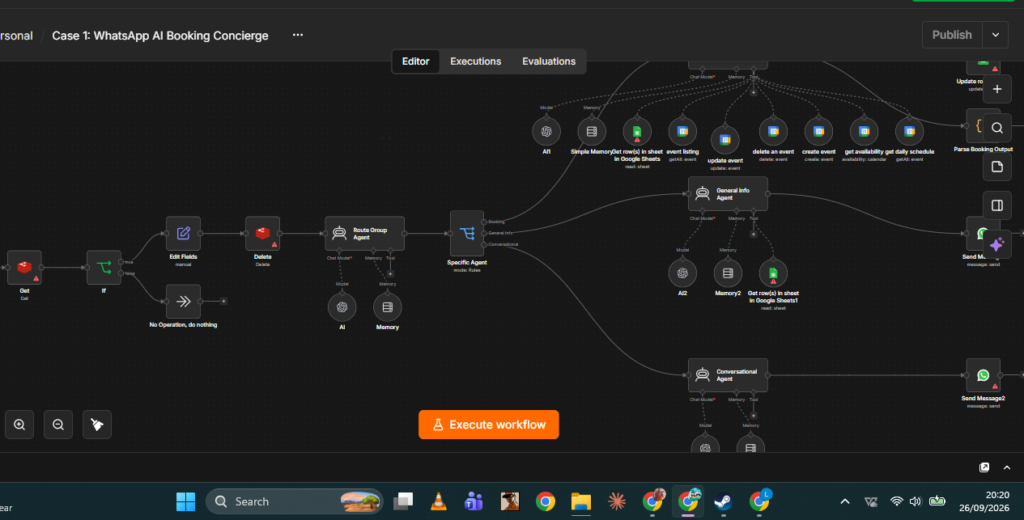
Task: Tidy up the workflow with the broom icon
Action: (97, 425)
